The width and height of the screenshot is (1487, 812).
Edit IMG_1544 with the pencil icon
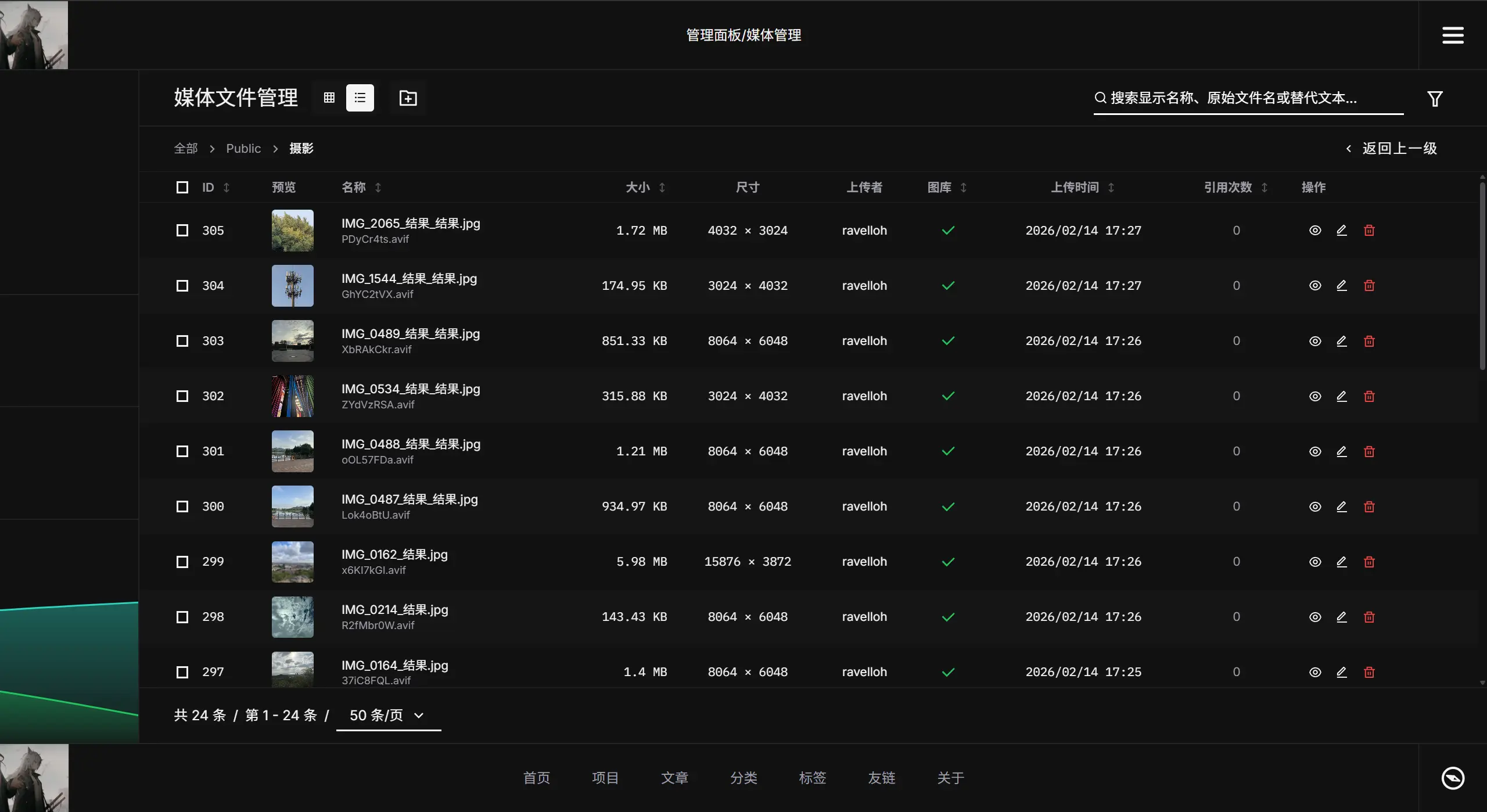[x=1341, y=286]
